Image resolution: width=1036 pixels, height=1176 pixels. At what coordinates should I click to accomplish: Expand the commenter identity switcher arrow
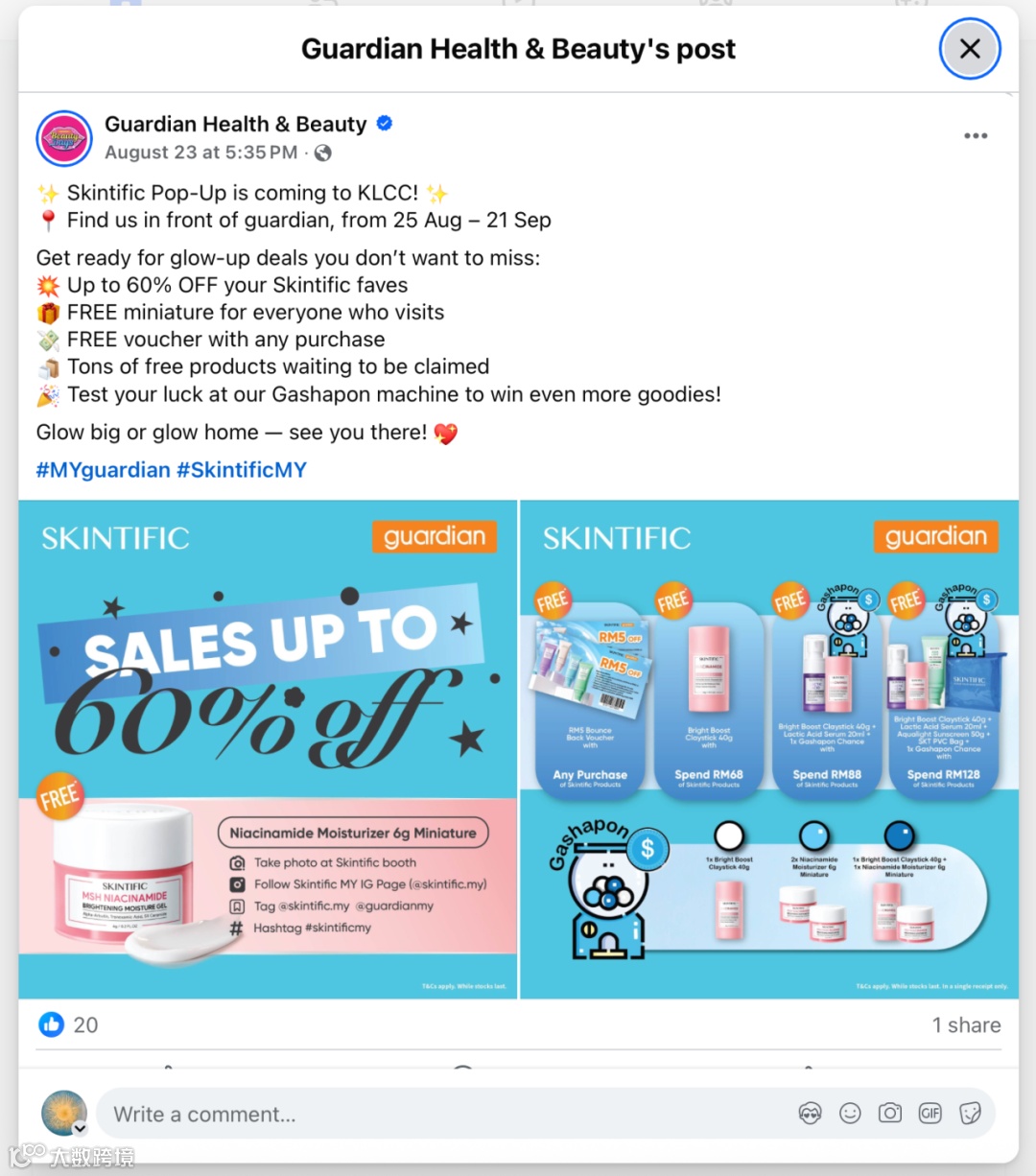point(81,1129)
